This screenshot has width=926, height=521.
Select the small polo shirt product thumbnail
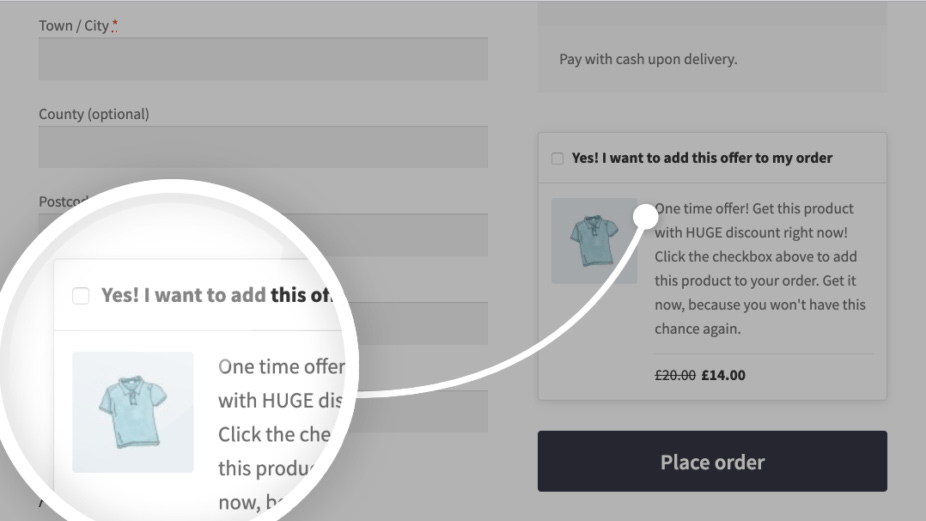(594, 240)
